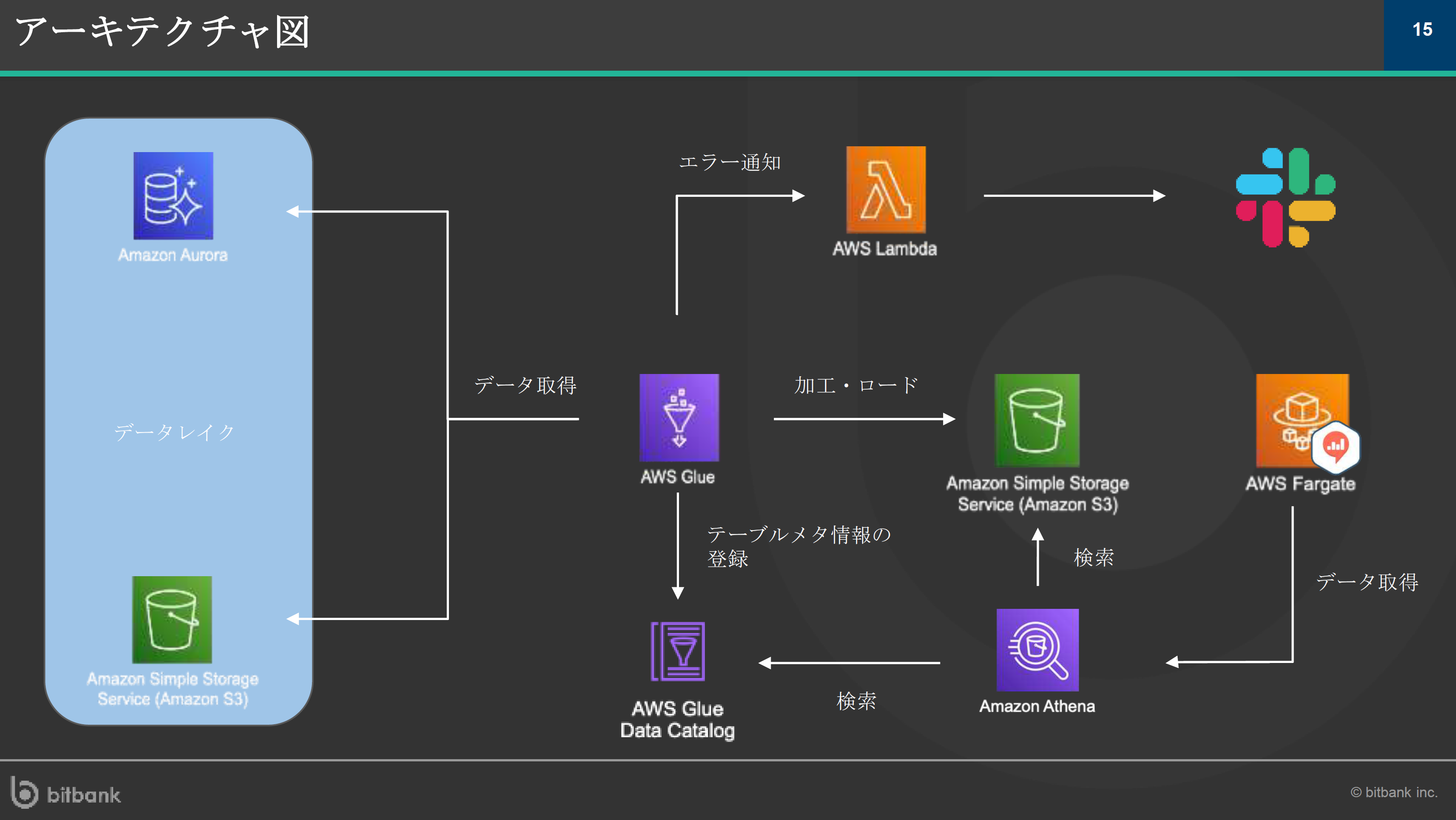
Task: Click the S3 bucket inside data lake box
Action: point(172,620)
